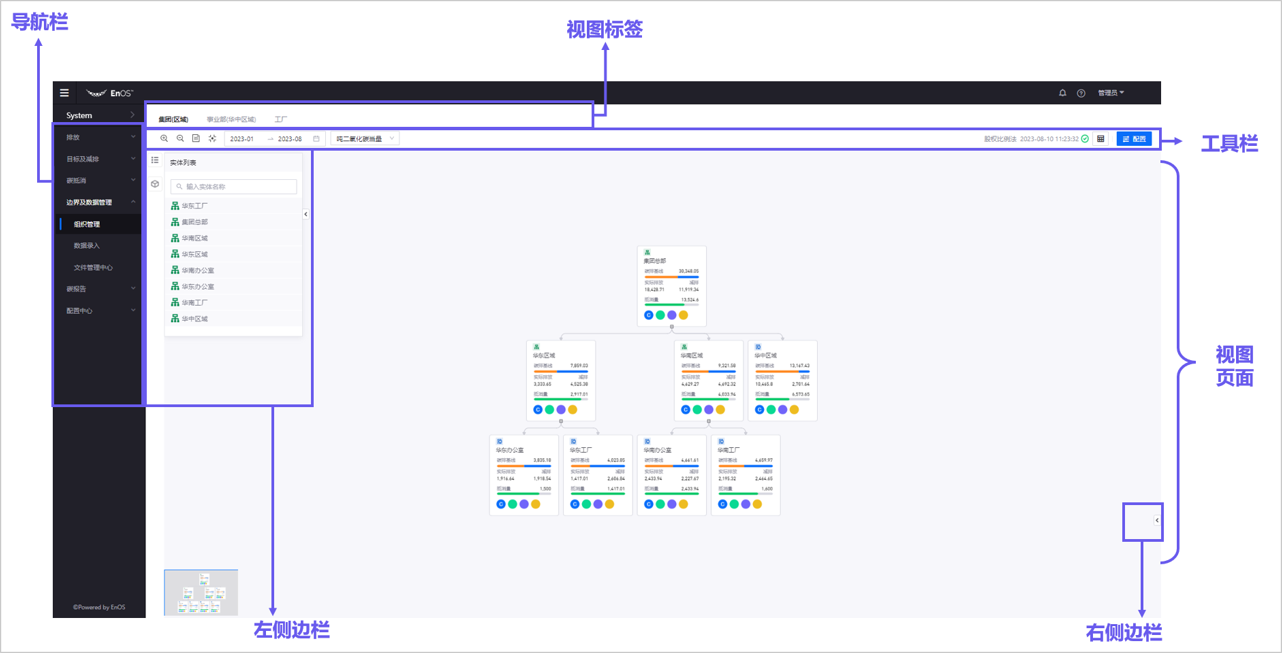The image size is (1282, 653).
Task: Click the 股权比例法 label in toolbar
Action: click(x=1000, y=139)
